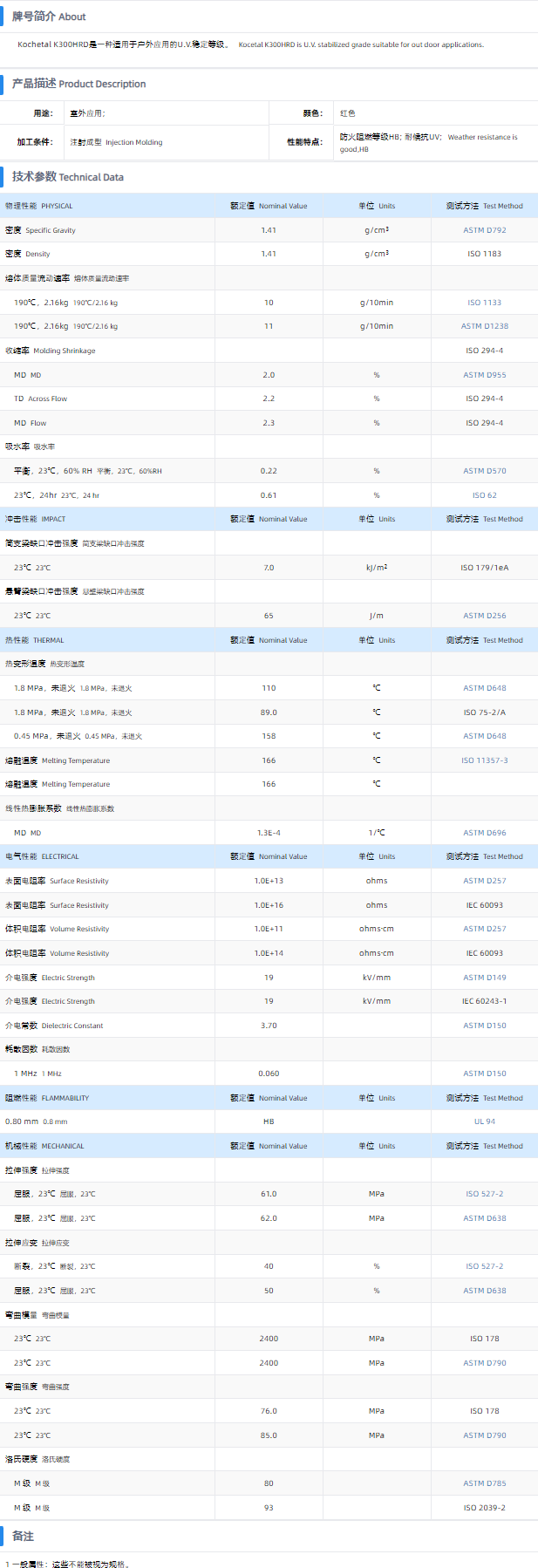The image size is (538, 1568).
Task: Click the 技术参数 Technical Data section heading
Action: tap(67, 177)
